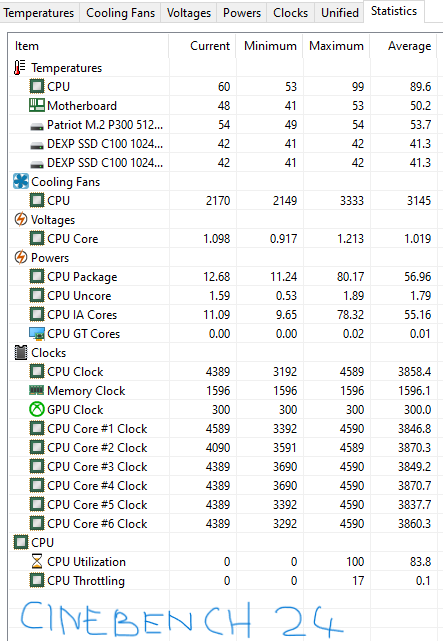Select the Statistics tab
The image size is (443, 641).
394,11
